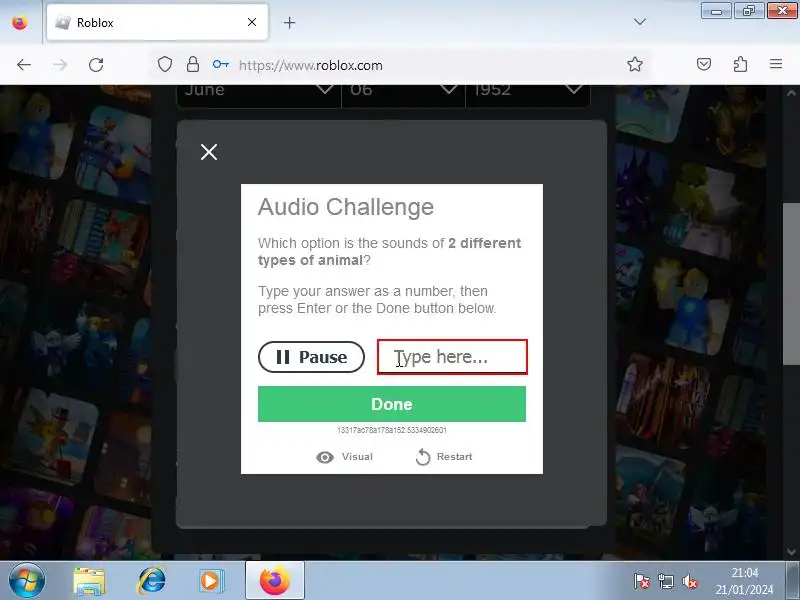This screenshot has height=600, width=800.
Task: Click the eye icon beside Visual
Action: pyautogui.click(x=325, y=457)
